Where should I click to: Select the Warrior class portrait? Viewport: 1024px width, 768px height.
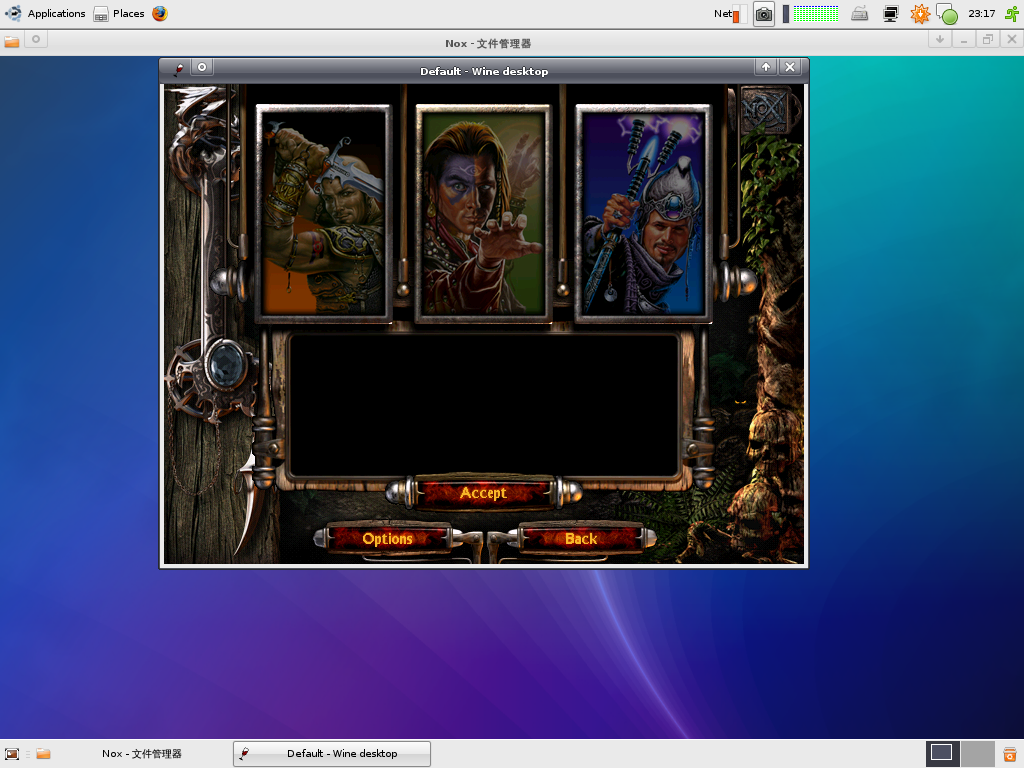coord(323,214)
